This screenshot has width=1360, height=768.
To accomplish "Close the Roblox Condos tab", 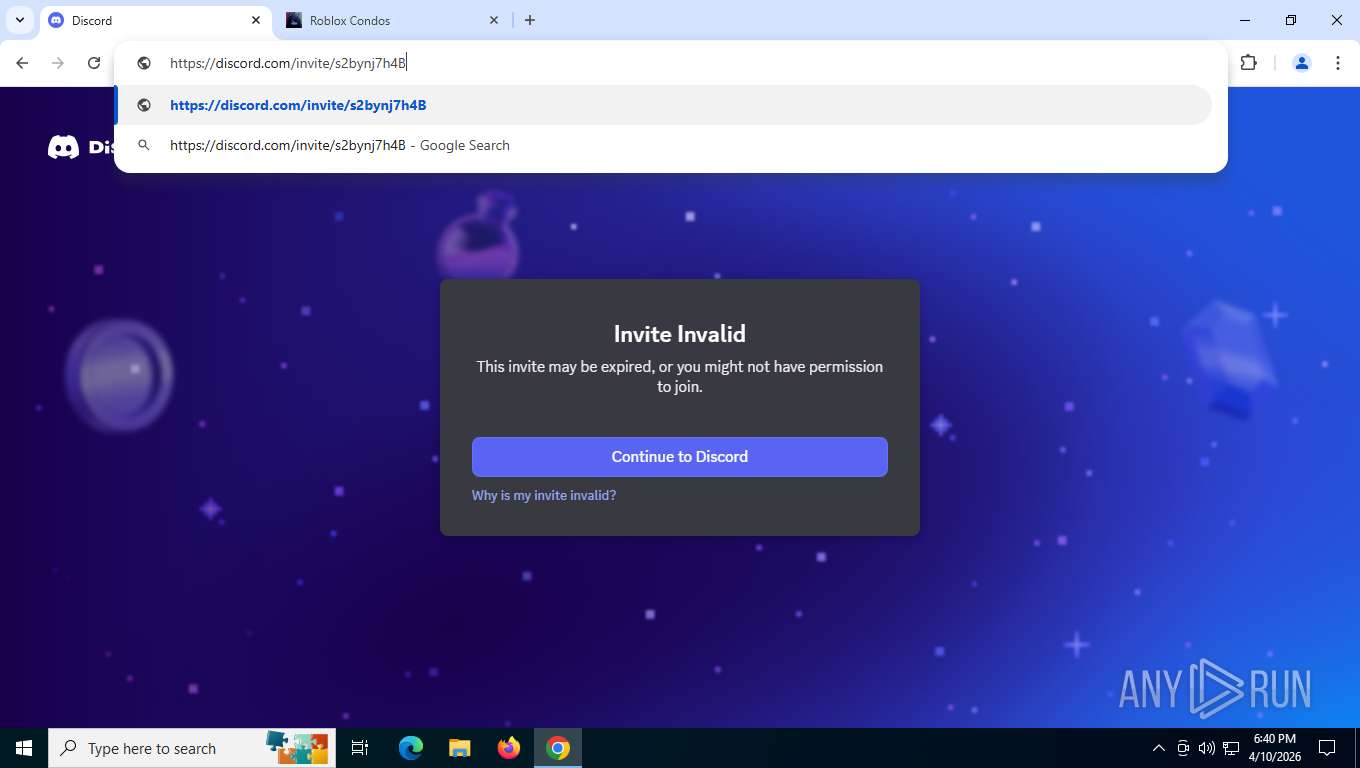I will point(494,20).
